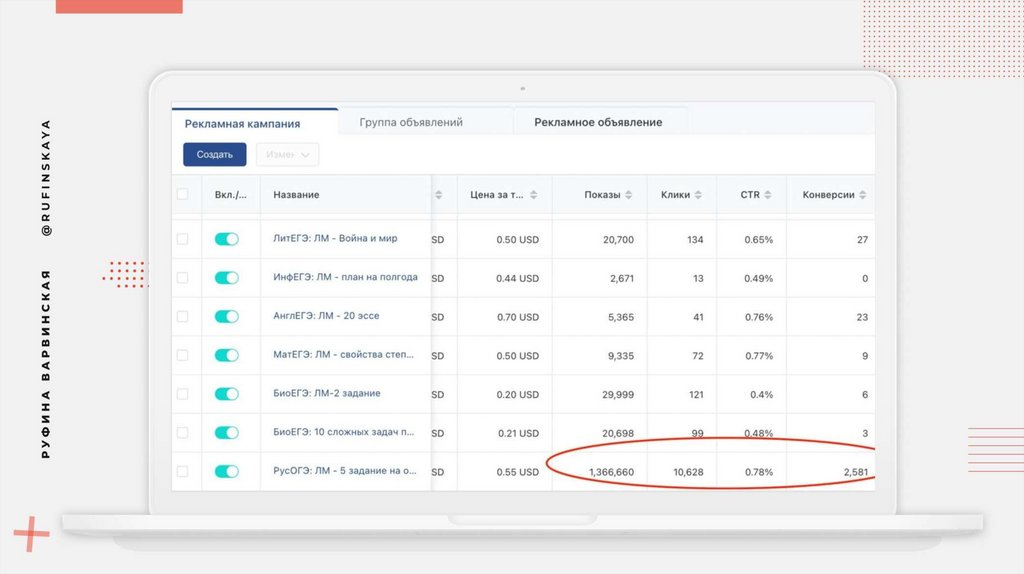
Task: Sort by the Показы column sort icon
Action: [x=629, y=195]
